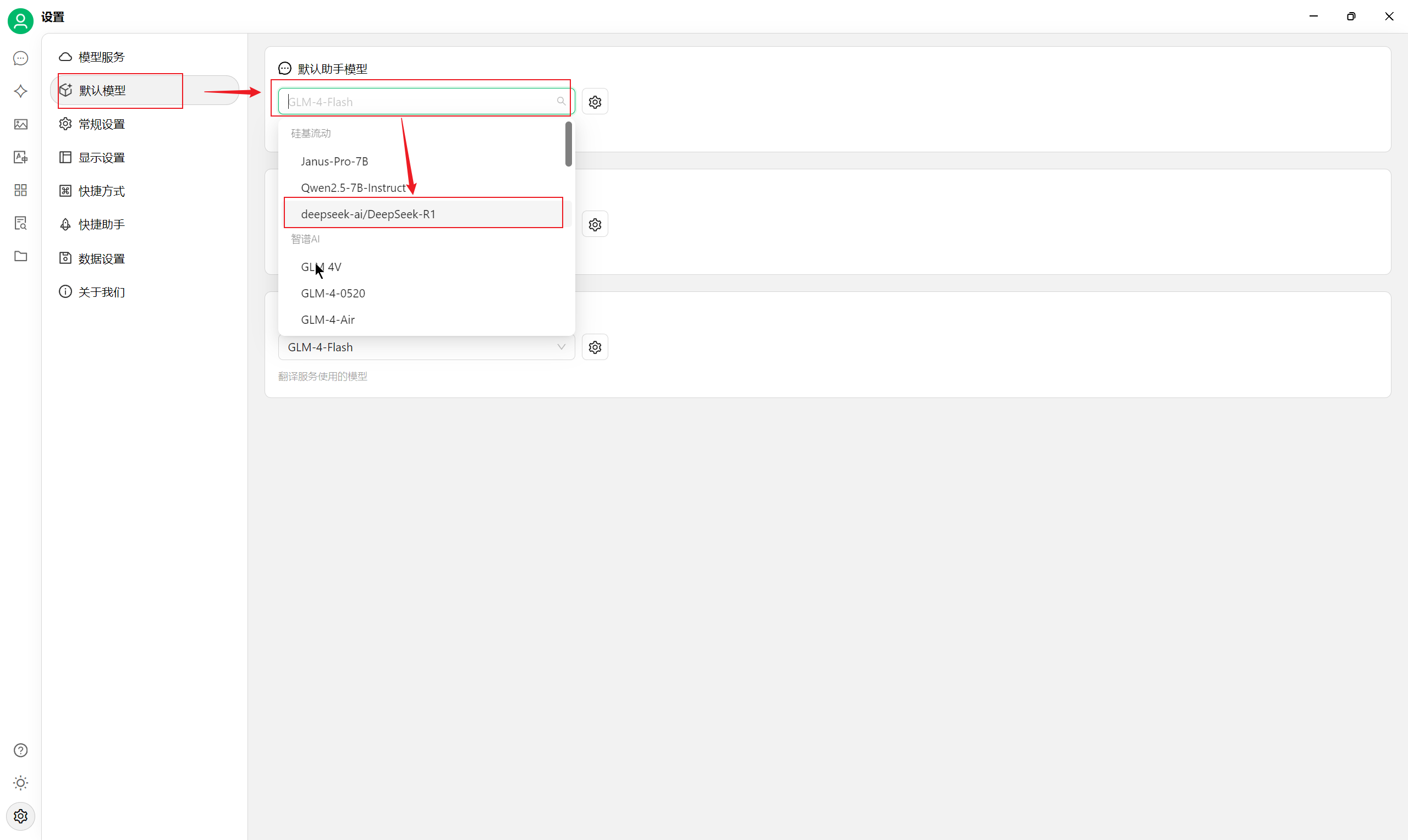This screenshot has width=1408, height=840.
Task: Click the model search input field
Action: [419, 102]
